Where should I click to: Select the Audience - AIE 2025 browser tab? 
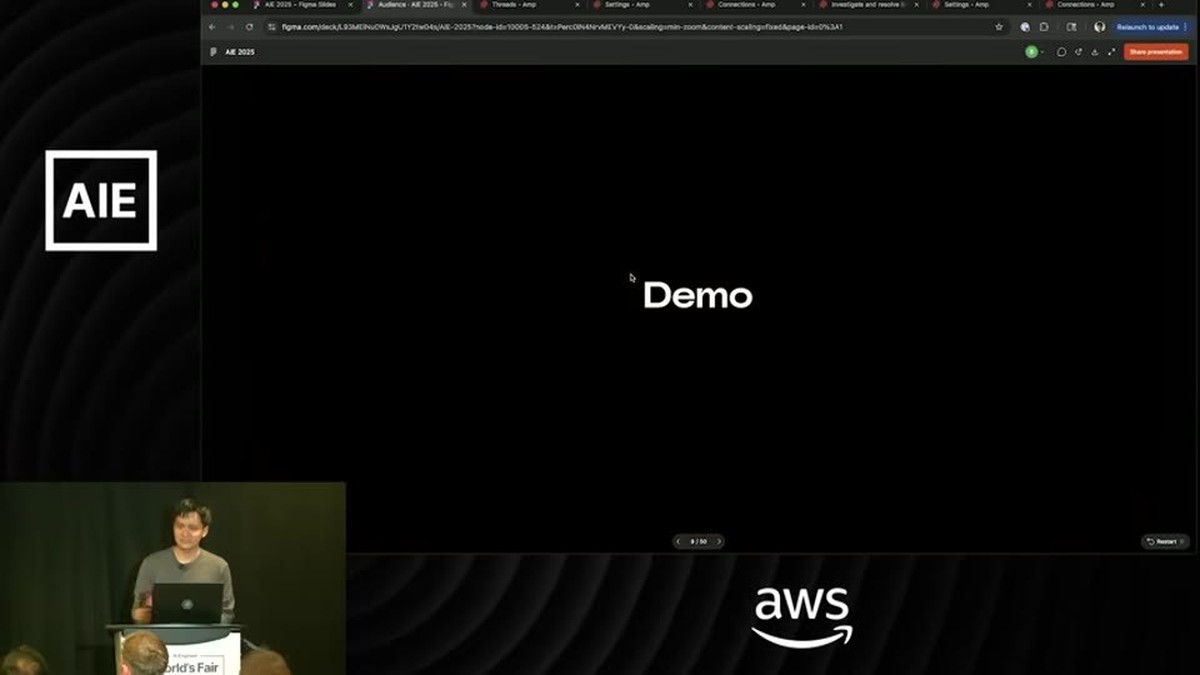[415, 5]
